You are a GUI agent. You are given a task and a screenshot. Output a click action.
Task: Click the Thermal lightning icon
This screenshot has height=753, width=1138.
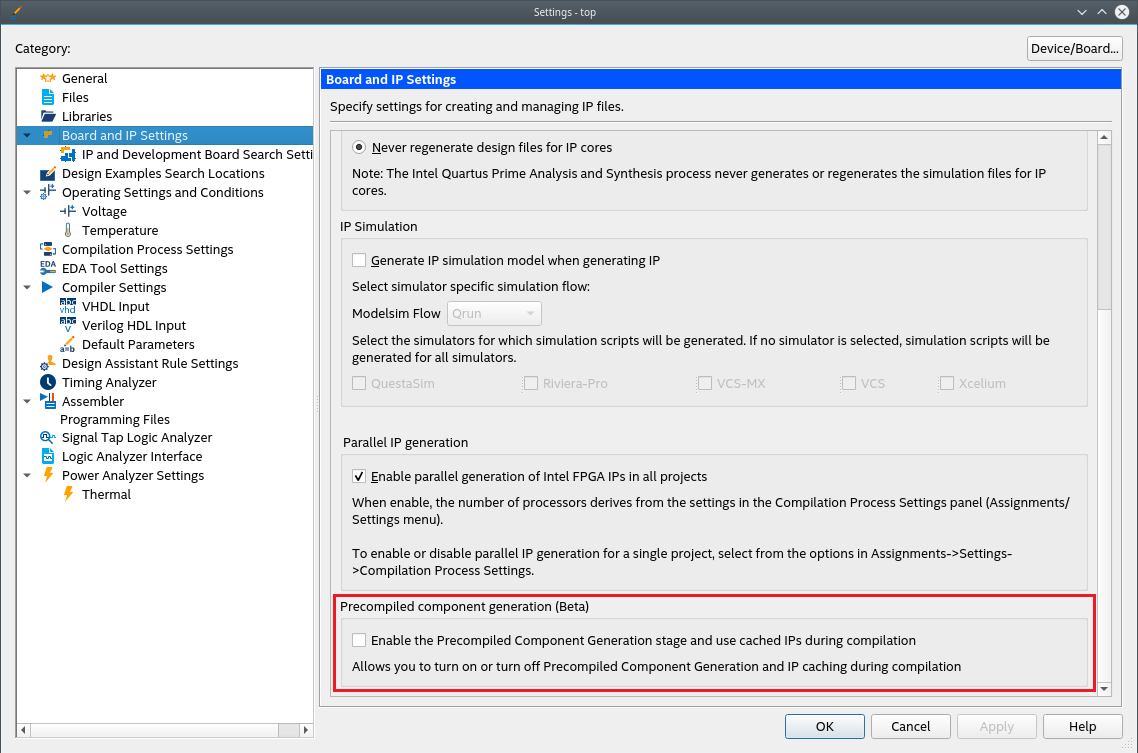[67, 494]
